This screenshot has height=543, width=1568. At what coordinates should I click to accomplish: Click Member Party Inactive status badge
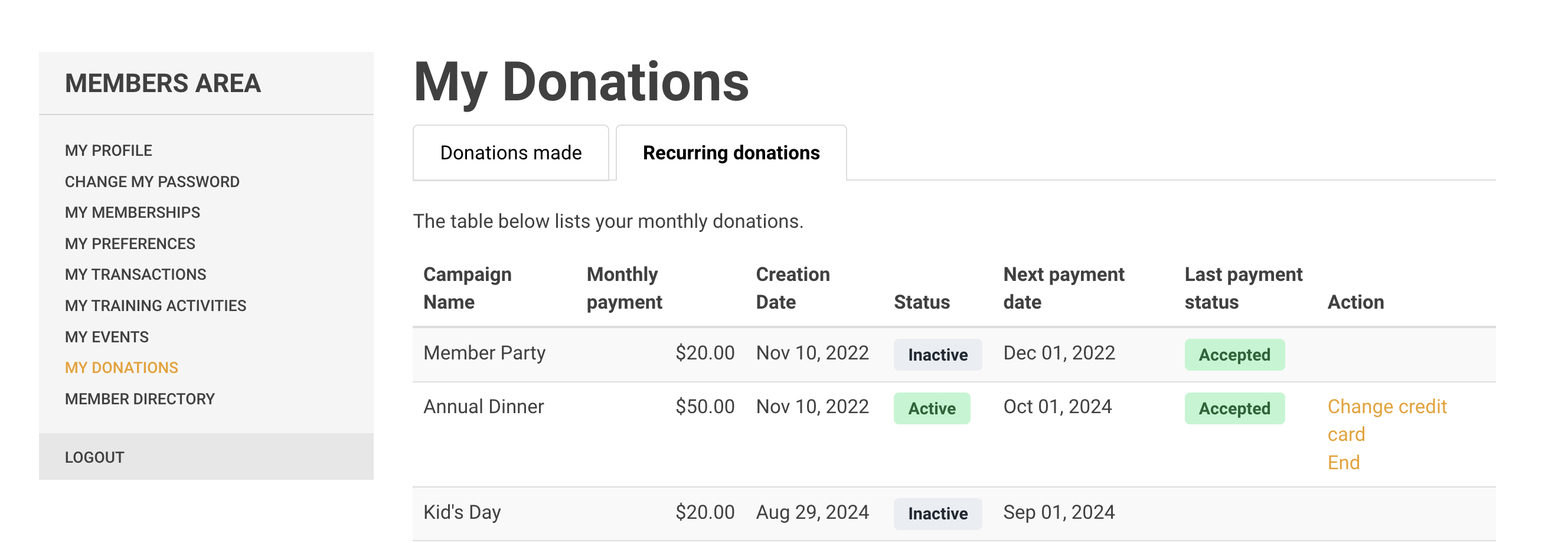(x=937, y=355)
